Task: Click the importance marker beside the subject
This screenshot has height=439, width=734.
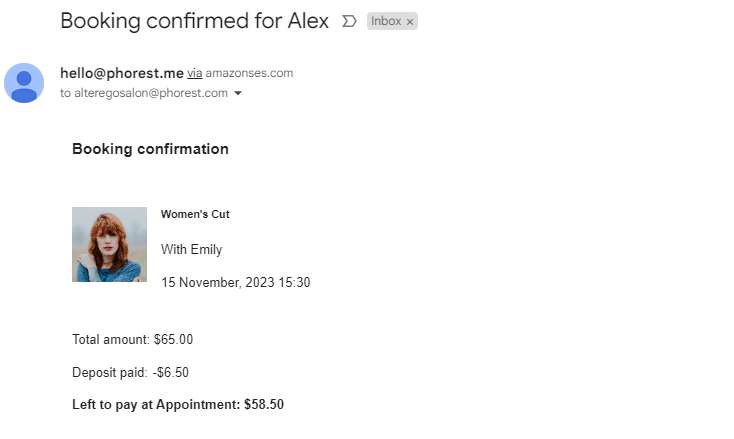Action: (x=349, y=21)
